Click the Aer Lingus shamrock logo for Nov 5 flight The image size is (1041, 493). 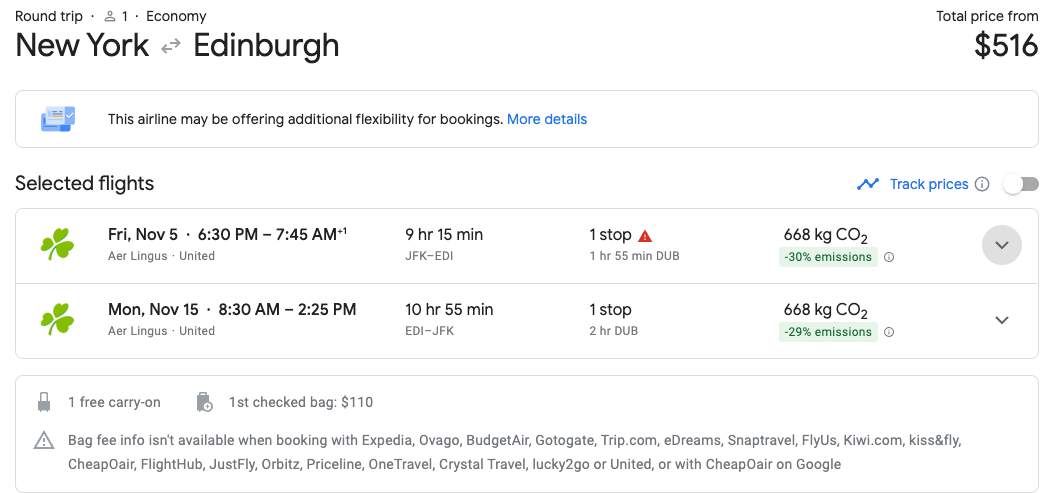(57, 245)
